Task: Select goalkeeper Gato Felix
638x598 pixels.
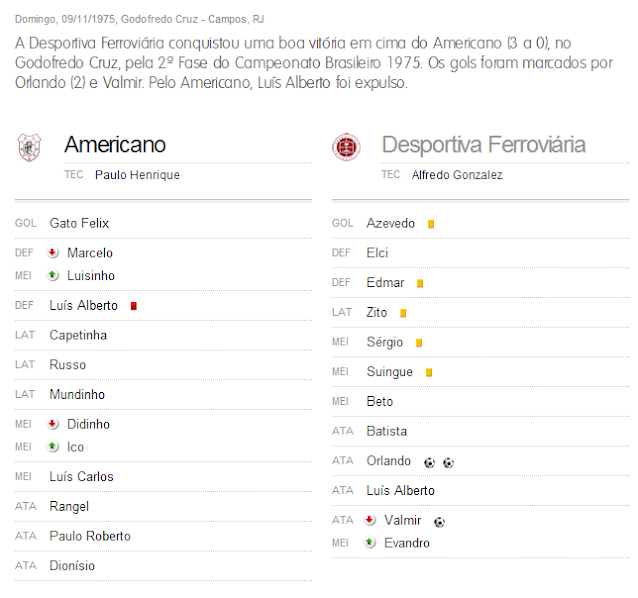Action: point(79,223)
